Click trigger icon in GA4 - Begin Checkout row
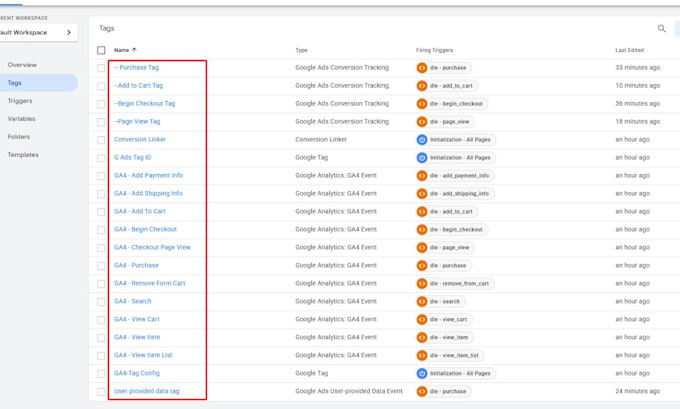 click(422, 229)
